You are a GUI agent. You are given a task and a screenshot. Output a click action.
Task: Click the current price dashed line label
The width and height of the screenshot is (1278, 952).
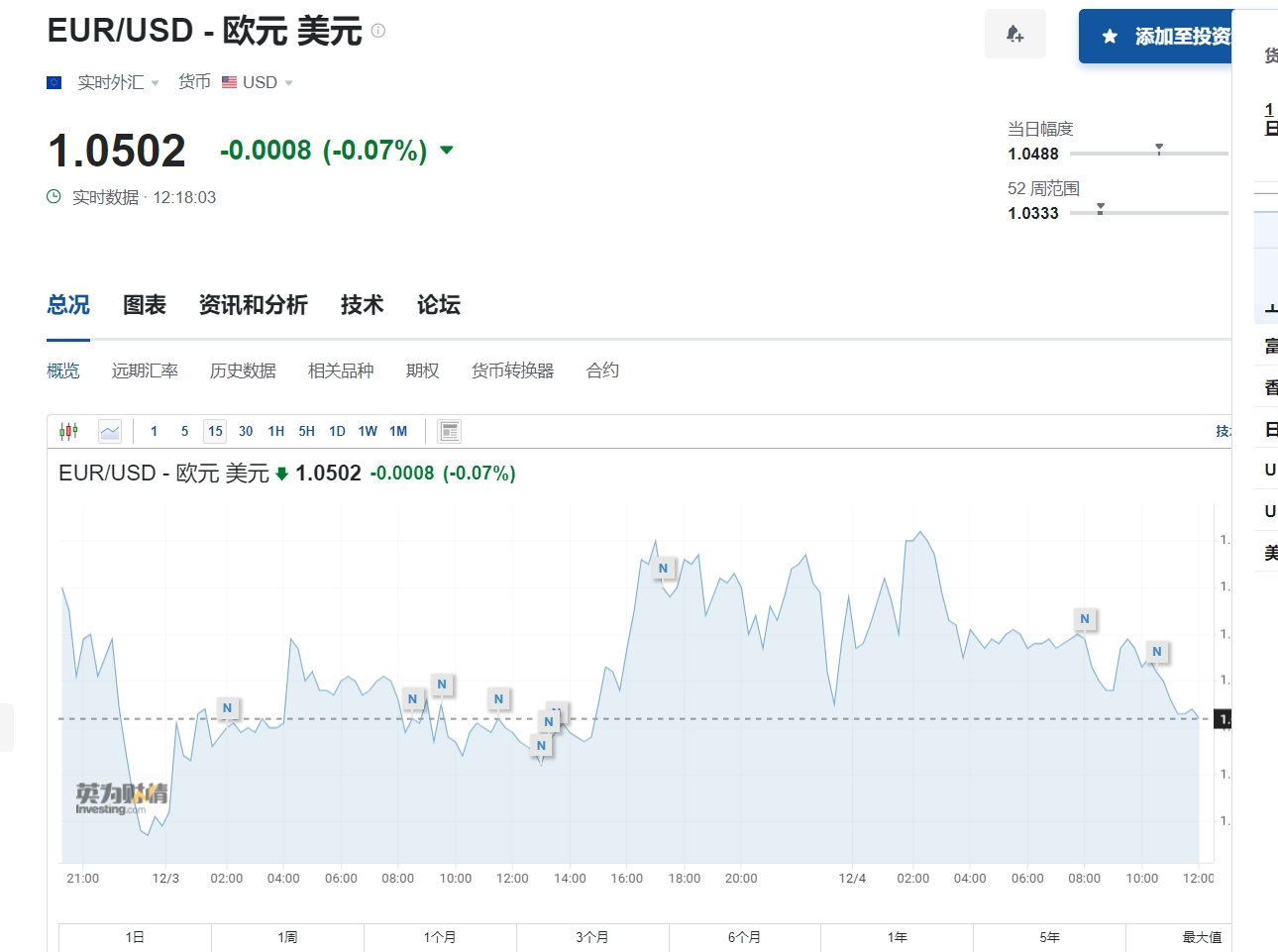click(x=1224, y=719)
